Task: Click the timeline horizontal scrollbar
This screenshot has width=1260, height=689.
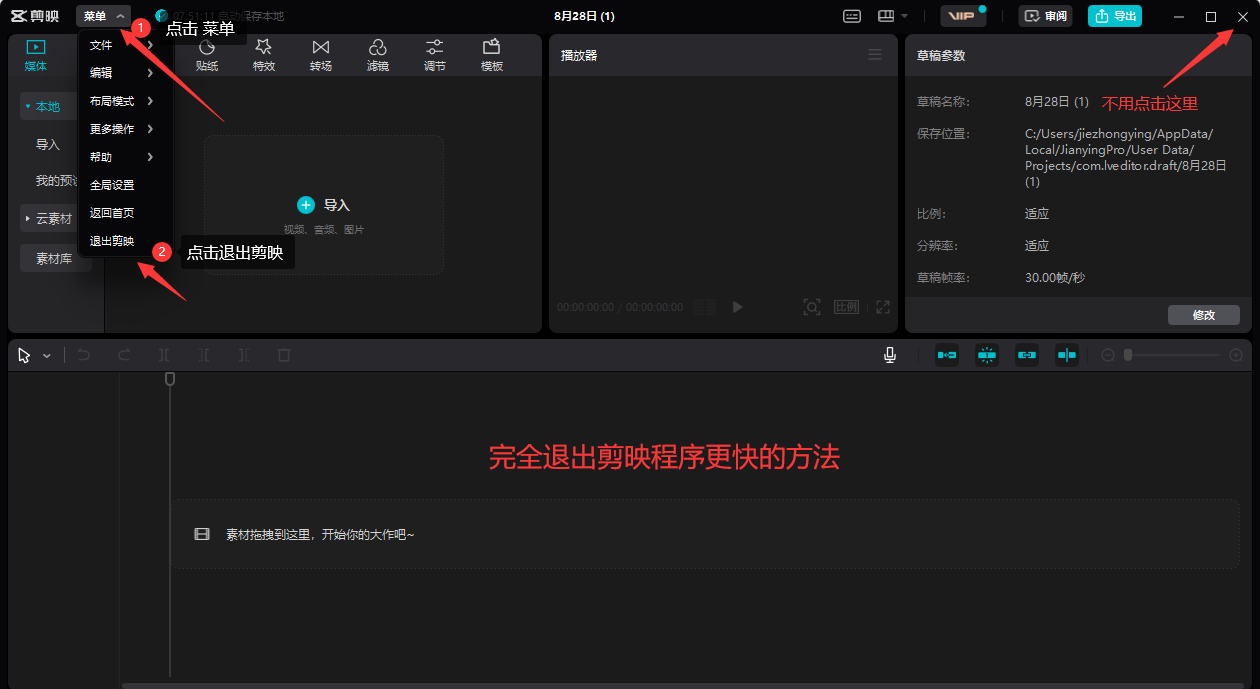Action: tap(682, 685)
